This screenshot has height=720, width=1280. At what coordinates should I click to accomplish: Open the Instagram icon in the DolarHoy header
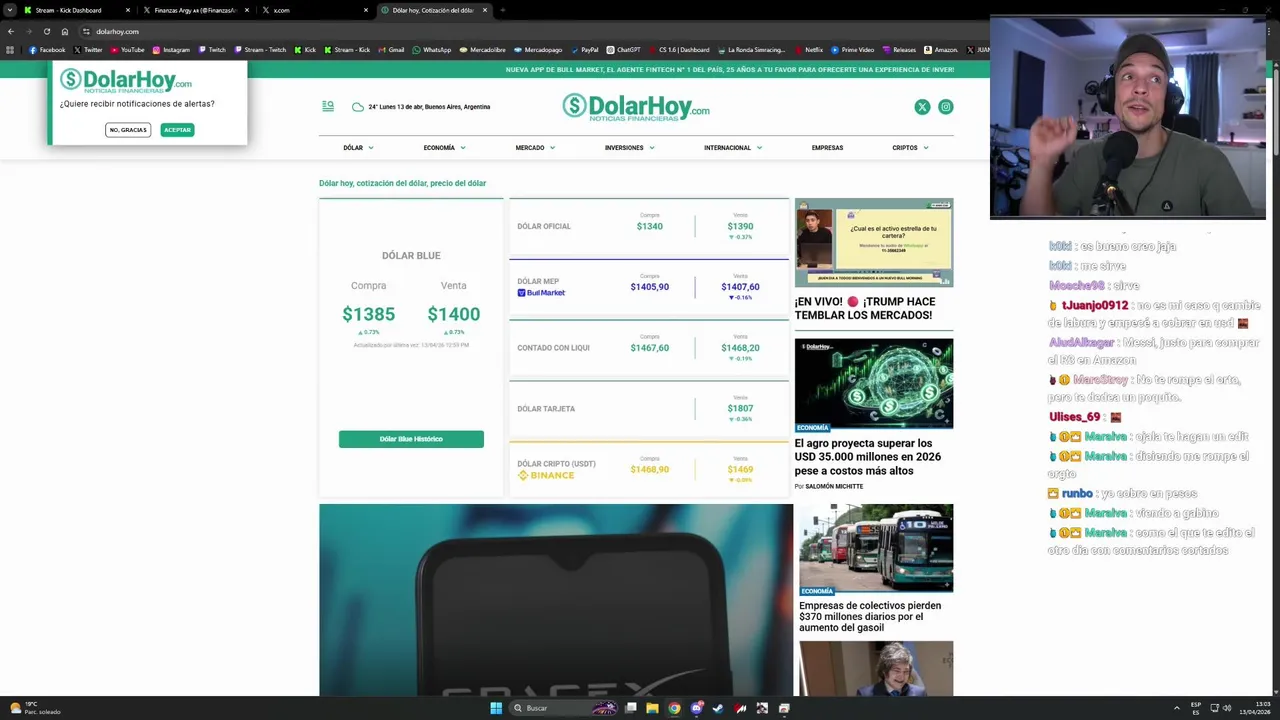pyautogui.click(x=946, y=107)
